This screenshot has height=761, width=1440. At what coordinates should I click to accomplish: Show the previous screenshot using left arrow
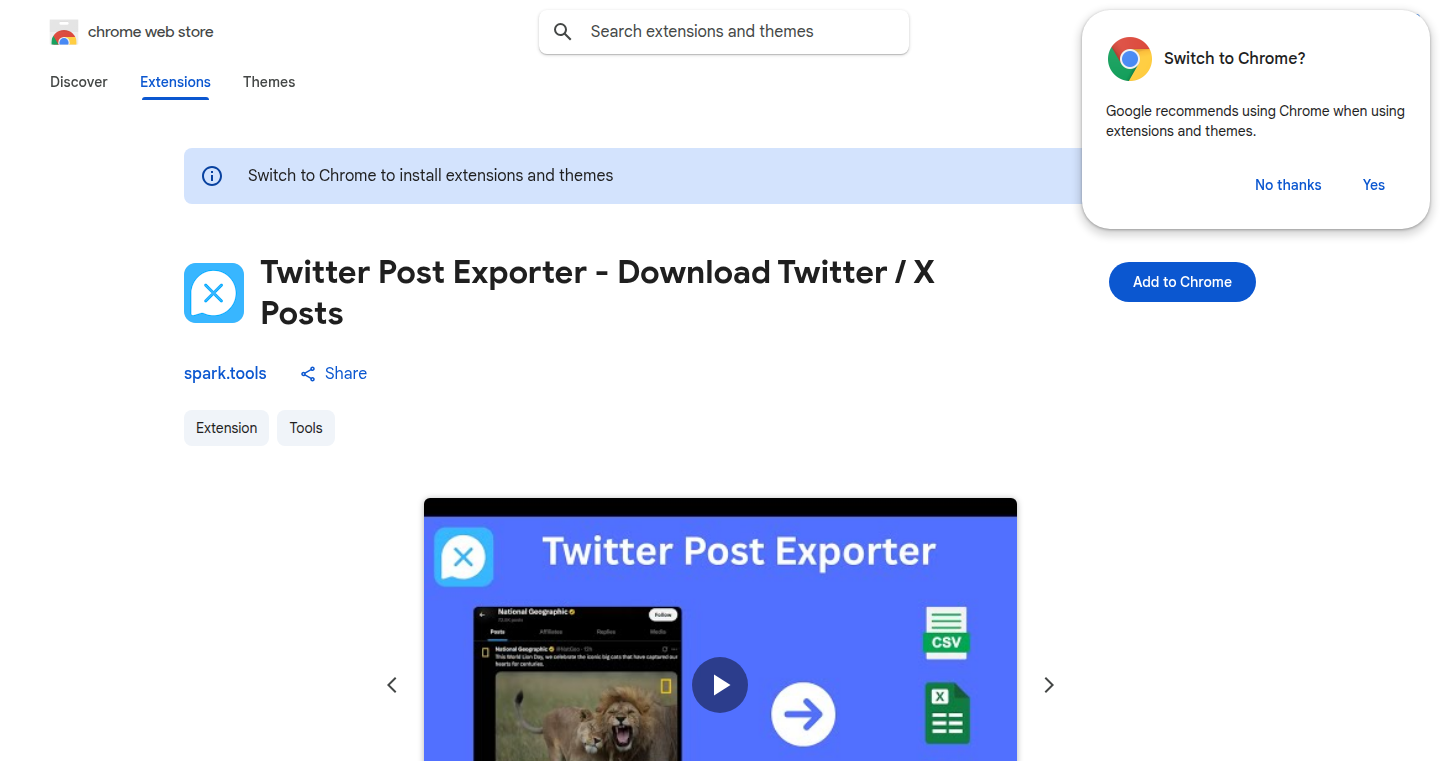pyautogui.click(x=392, y=685)
